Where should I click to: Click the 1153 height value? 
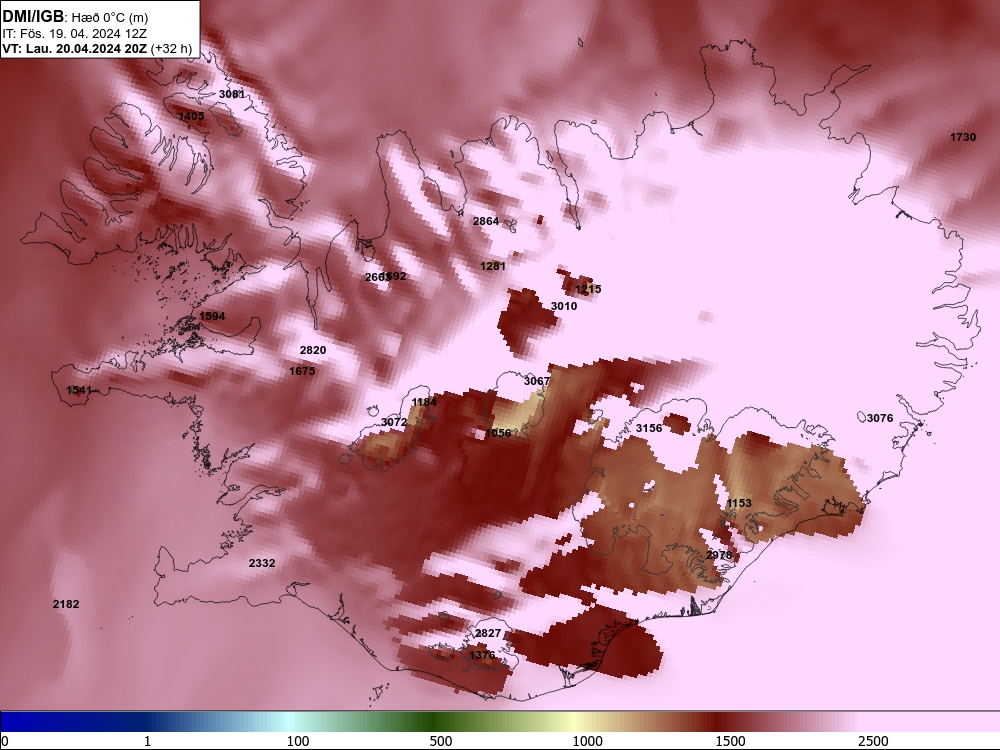pyautogui.click(x=739, y=503)
